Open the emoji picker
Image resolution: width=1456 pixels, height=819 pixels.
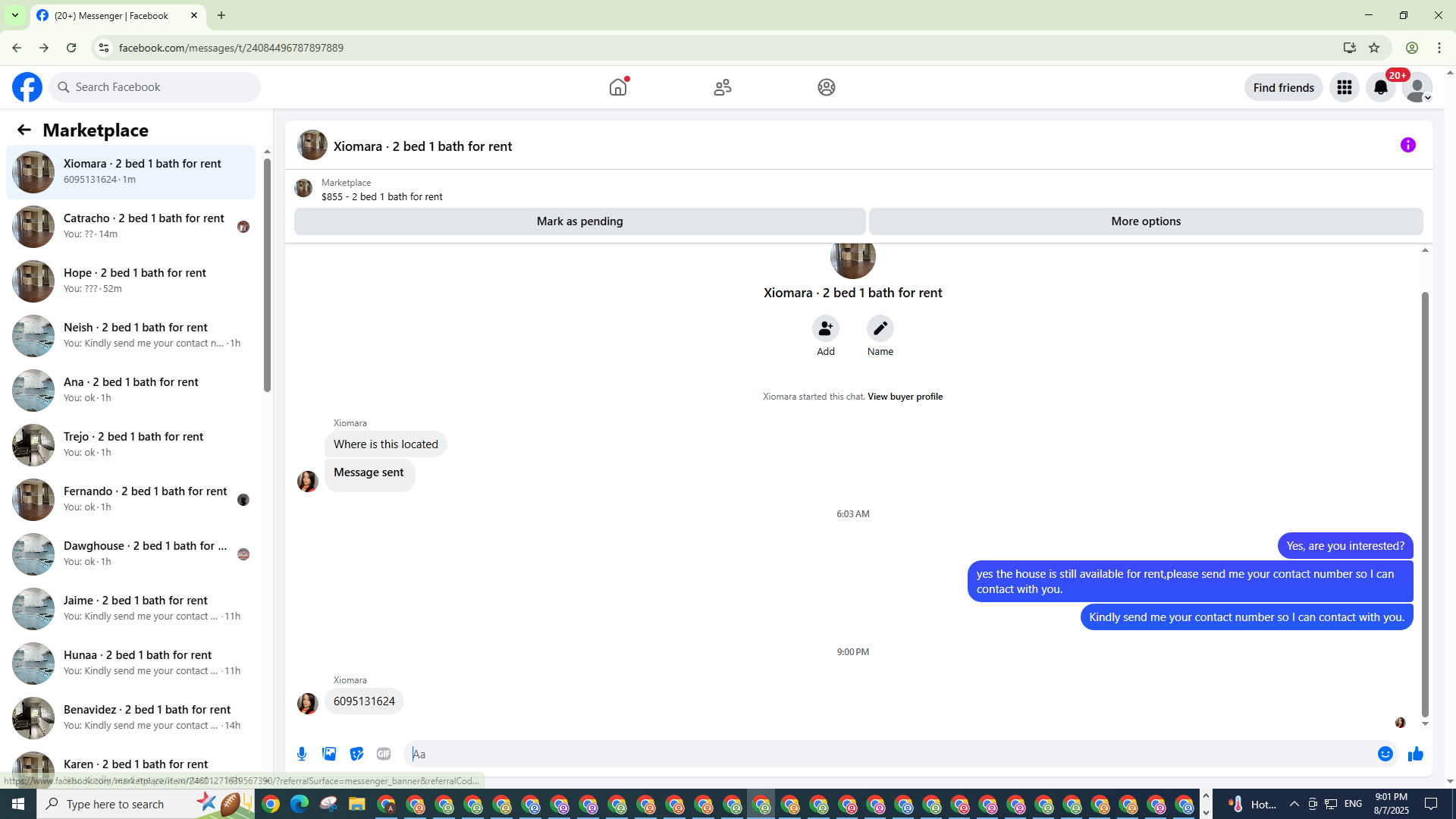1385,754
